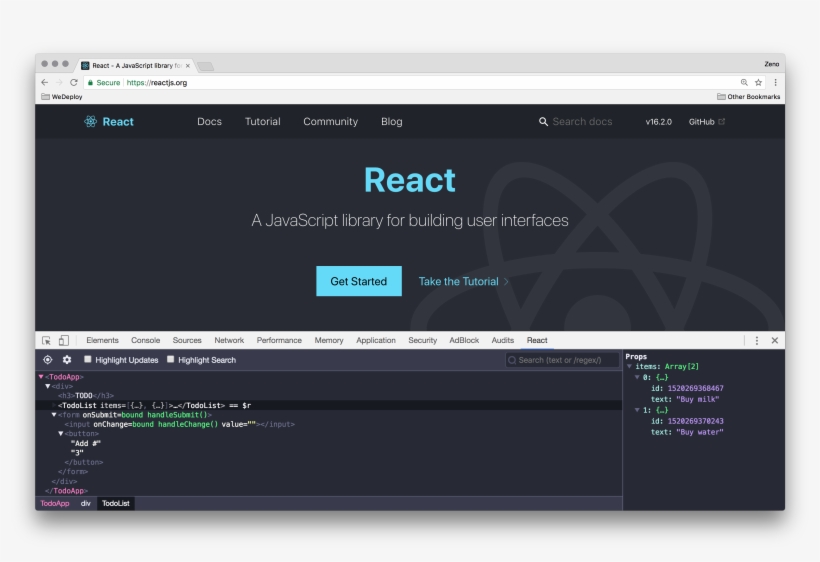Click the green Secure padlock icon
This screenshot has width=820, height=562.
90,83
